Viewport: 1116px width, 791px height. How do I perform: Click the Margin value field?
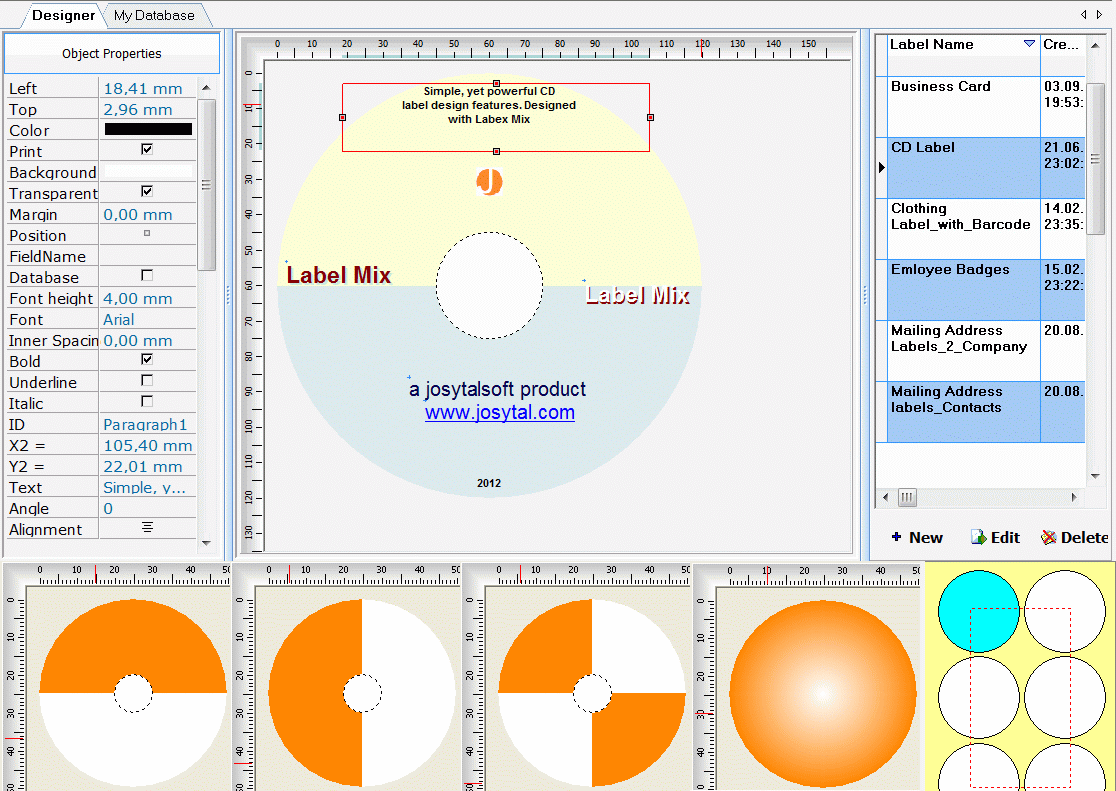147,214
